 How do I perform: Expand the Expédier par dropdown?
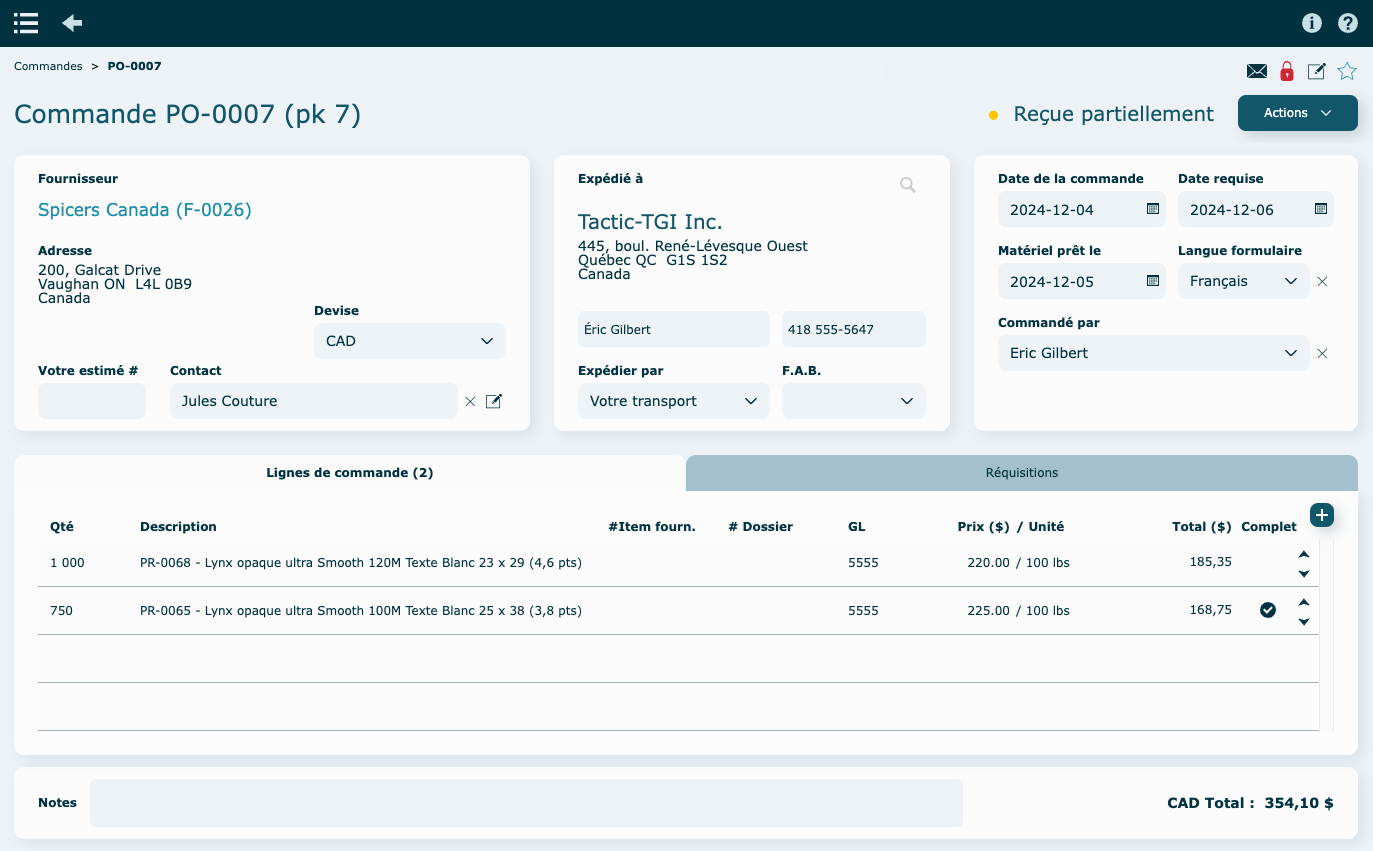674,401
